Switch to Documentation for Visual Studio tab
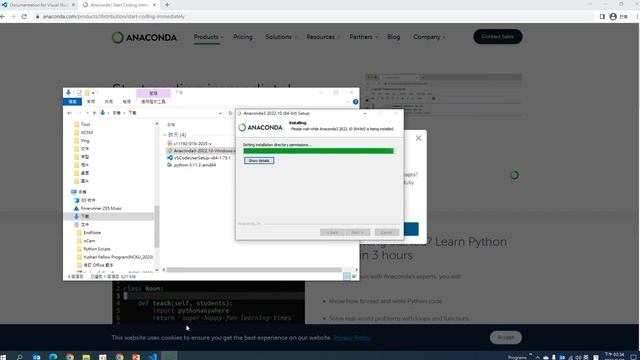This screenshot has width=640, height=360. pos(39,5)
